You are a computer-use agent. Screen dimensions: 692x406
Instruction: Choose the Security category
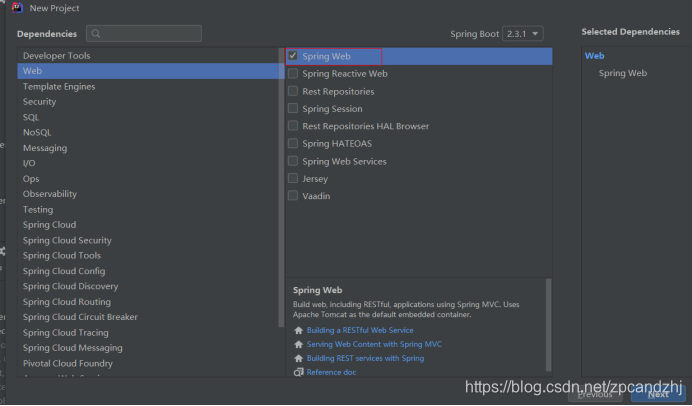point(148,102)
